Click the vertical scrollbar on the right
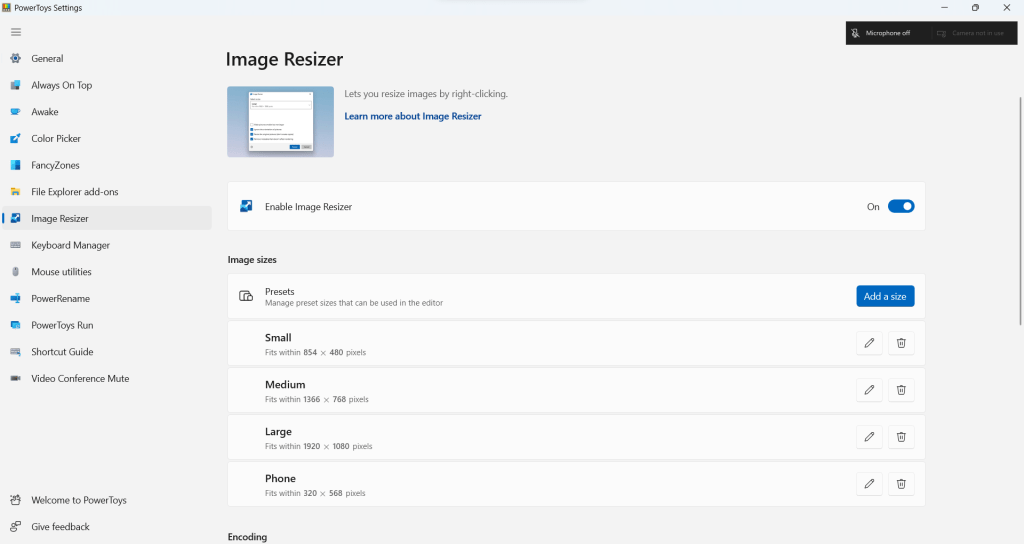The width and height of the screenshot is (1024, 544). click(1020, 210)
